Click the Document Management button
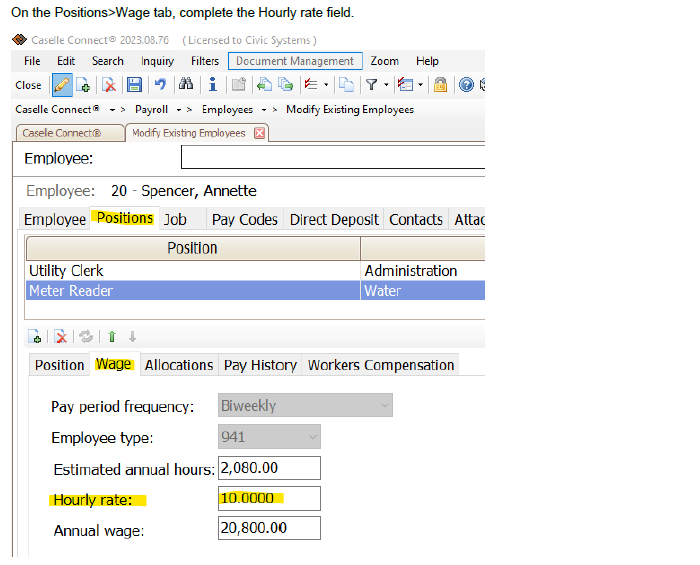 [x=295, y=61]
